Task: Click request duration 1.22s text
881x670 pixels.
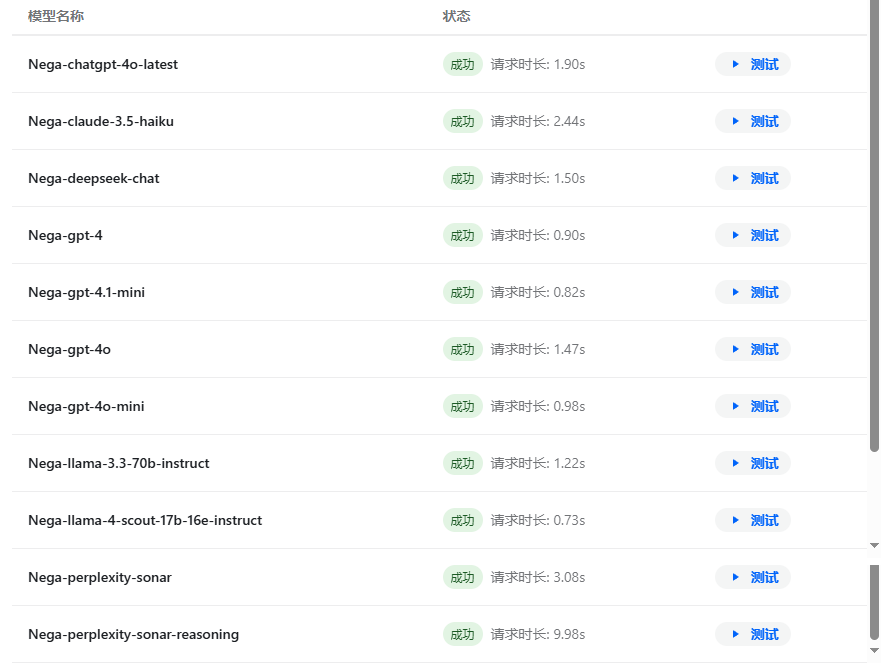Action: 538,464
